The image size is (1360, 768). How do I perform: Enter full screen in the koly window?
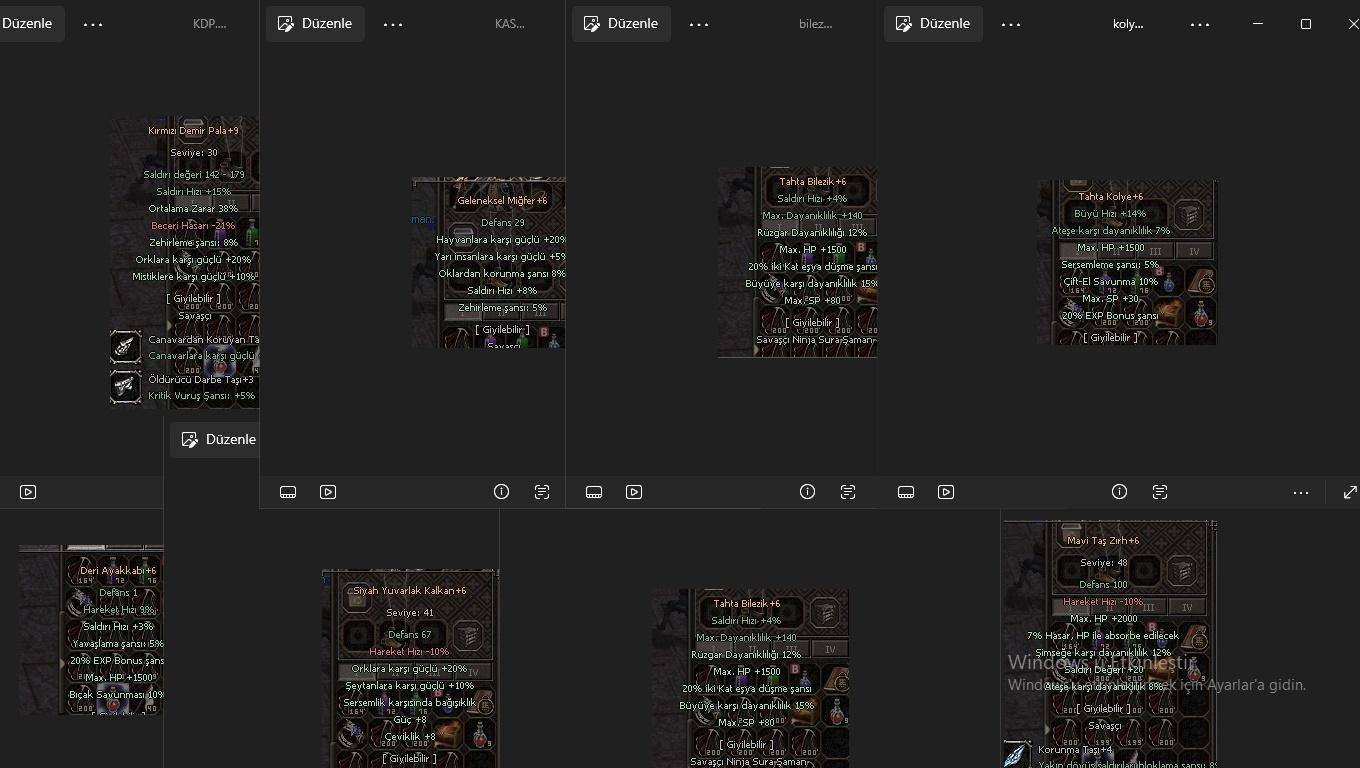tap(1350, 492)
